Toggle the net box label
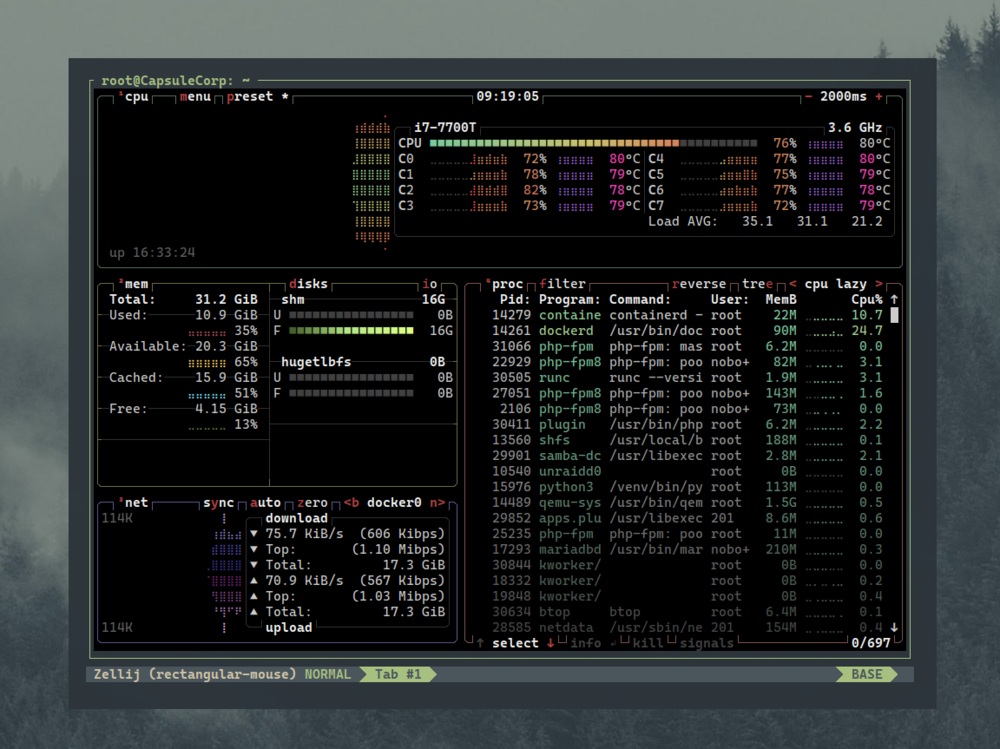Image resolution: width=1000 pixels, height=749 pixels. pos(136,503)
